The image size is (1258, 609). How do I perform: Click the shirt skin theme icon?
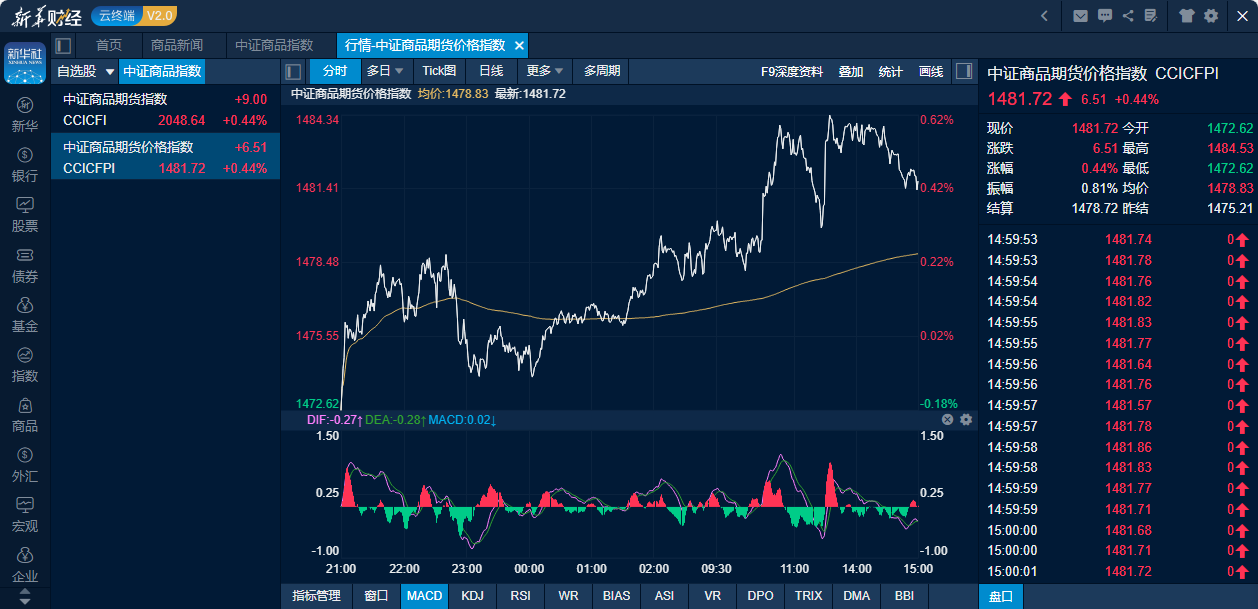click(1187, 15)
